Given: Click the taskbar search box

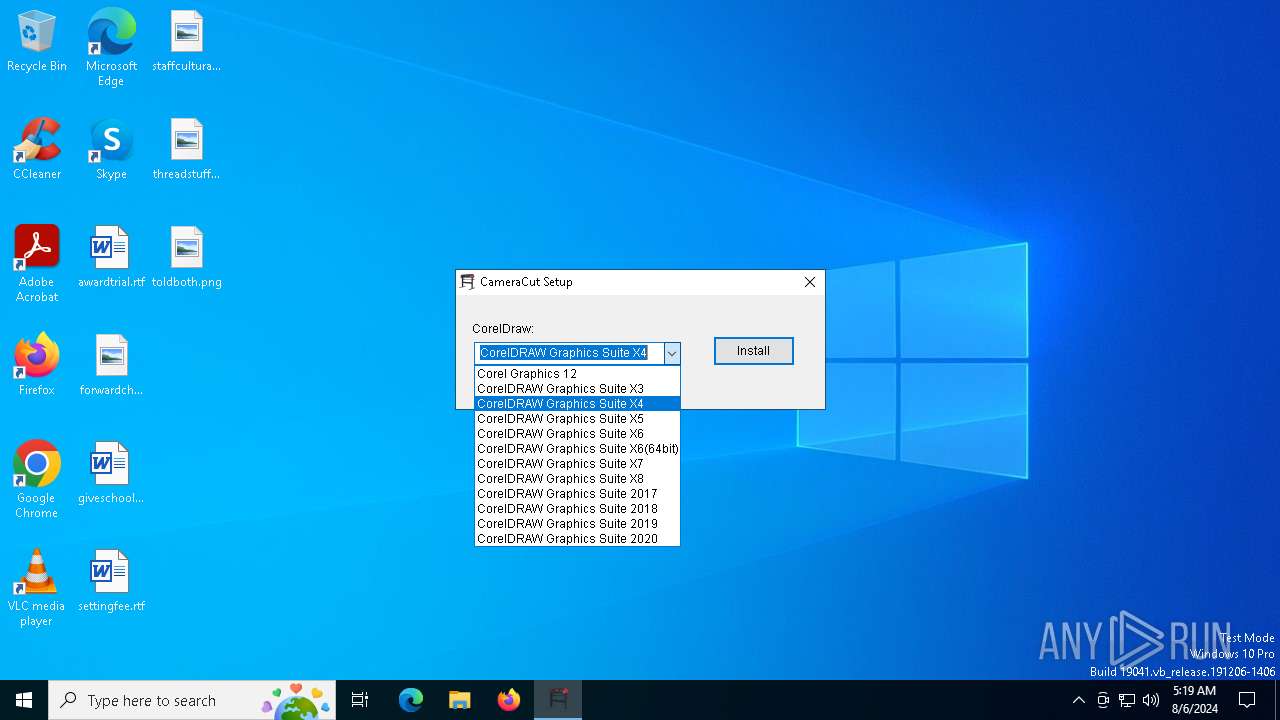Looking at the screenshot, I should pyautogui.click(x=192, y=700).
